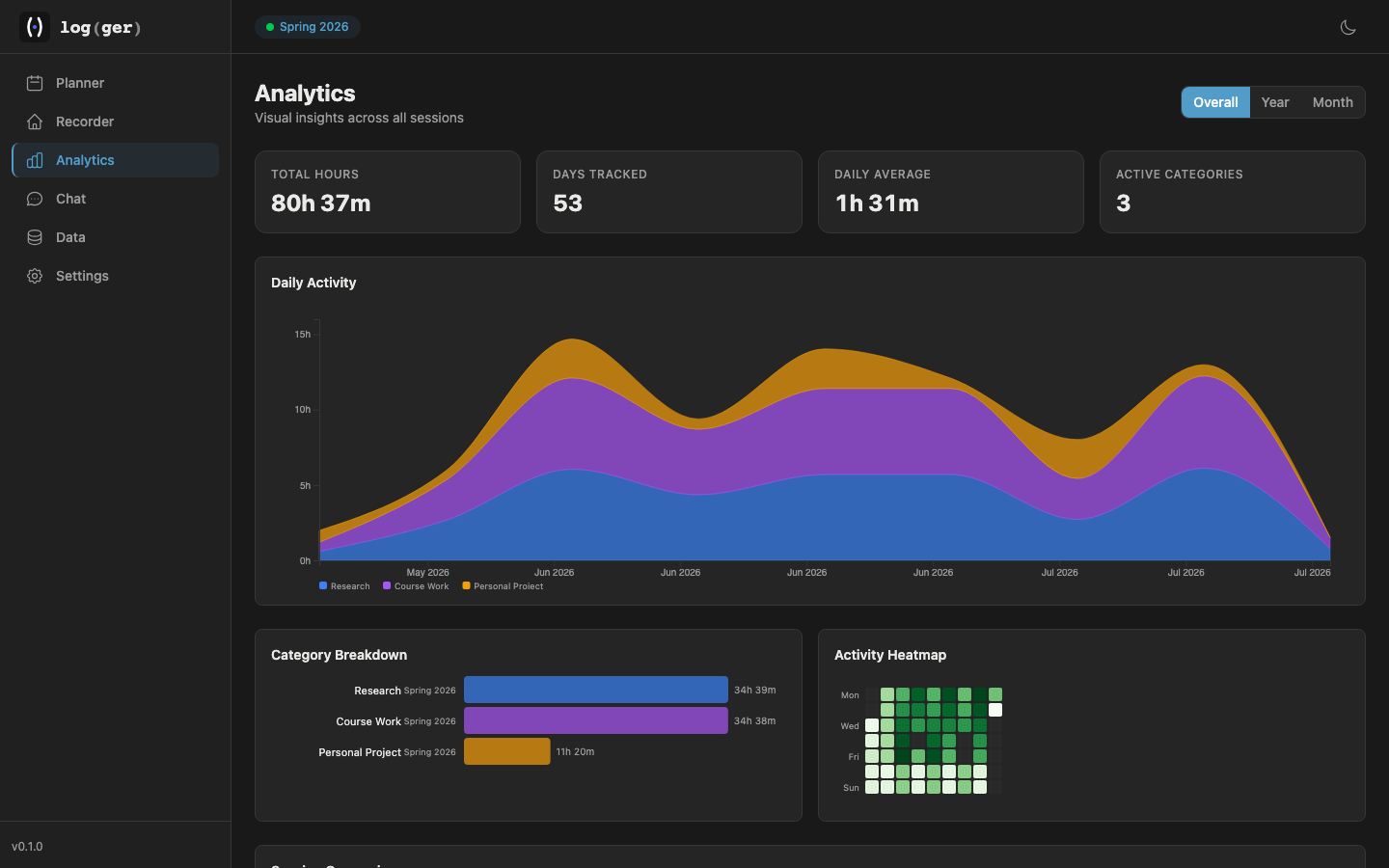Image resolution: width=1389 pixels, height=868 pixels.
Task: Switch the analytics range to Month
Action: (x=1333, y=102)
